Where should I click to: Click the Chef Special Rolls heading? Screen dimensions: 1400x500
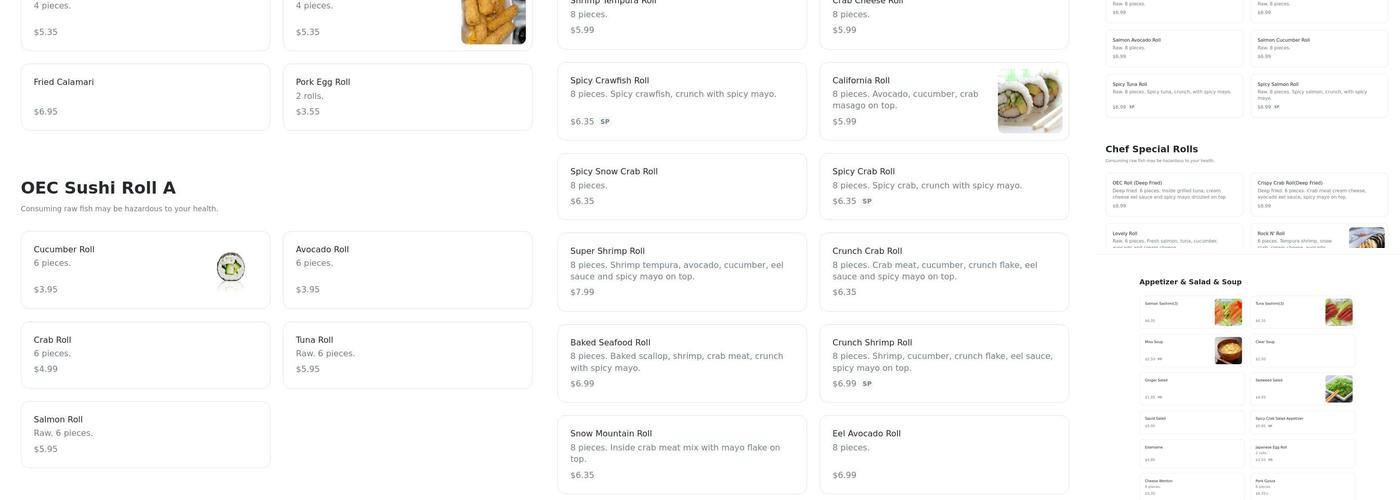click(1151, 149)
